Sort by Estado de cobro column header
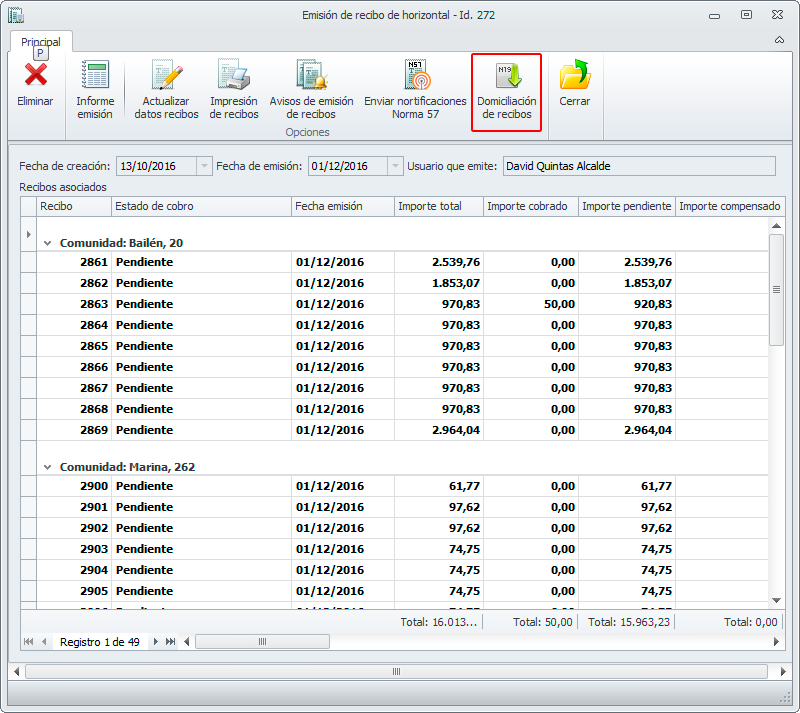The height and width of the screenshot is (713, 800). coord(200,206)
